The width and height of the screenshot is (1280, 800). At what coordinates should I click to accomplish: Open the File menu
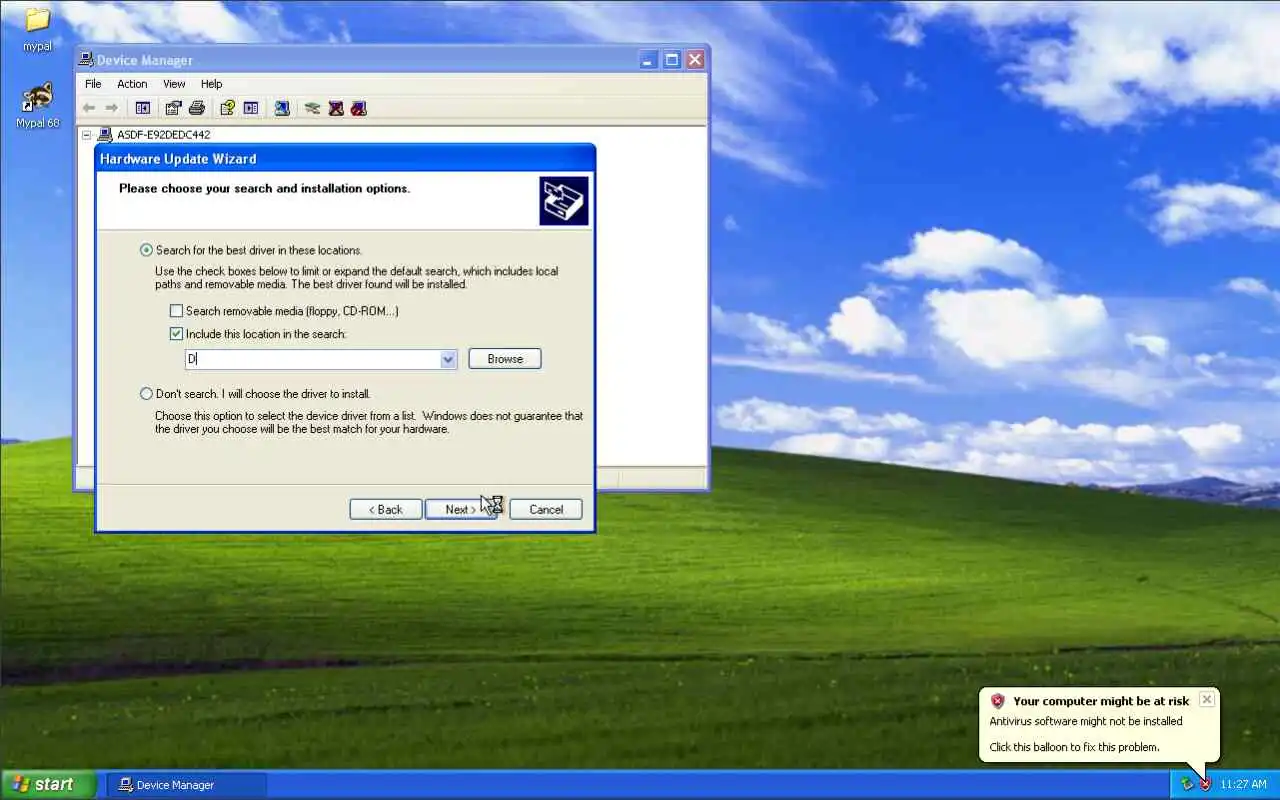pos(93,84)
